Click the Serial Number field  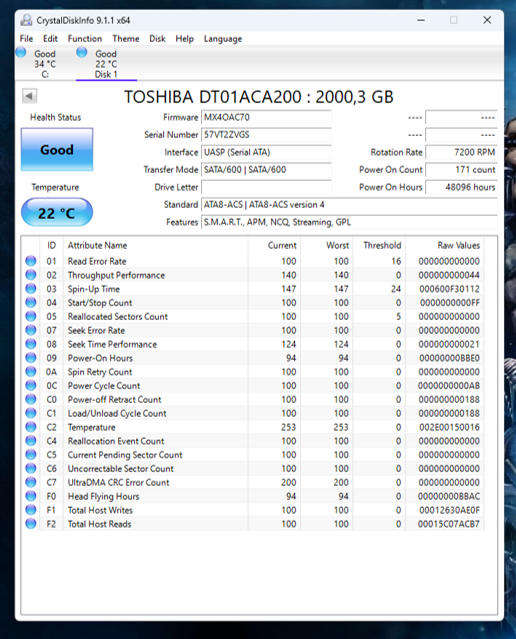point(266,135)
